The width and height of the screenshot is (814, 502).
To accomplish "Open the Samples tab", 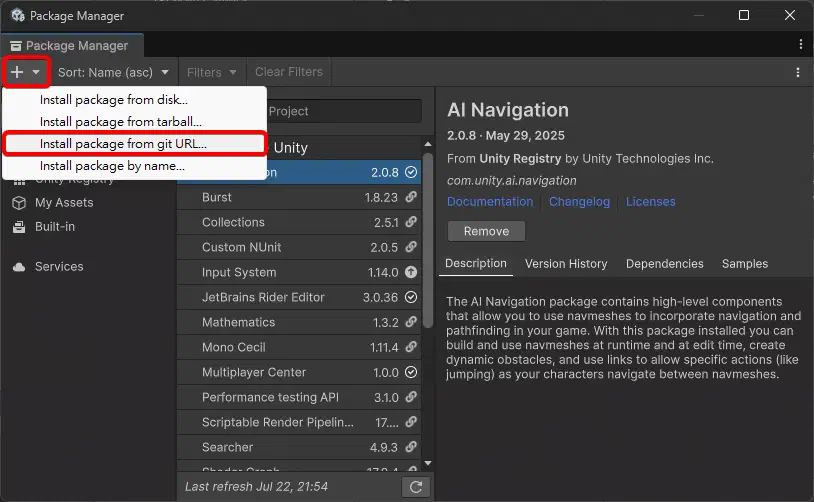I will tap(745, 264).
